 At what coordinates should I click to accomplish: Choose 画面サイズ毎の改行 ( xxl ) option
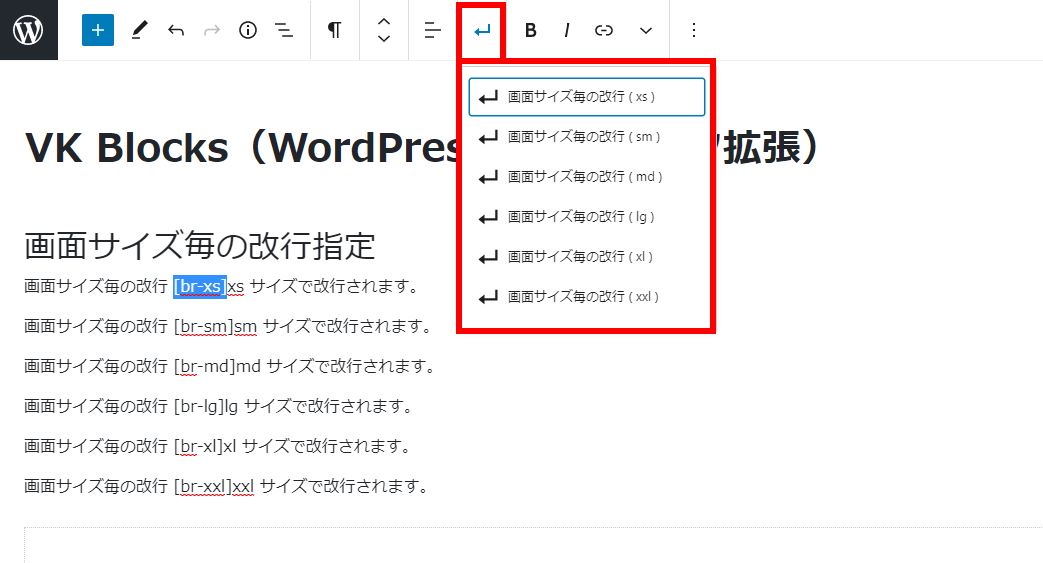587,297
